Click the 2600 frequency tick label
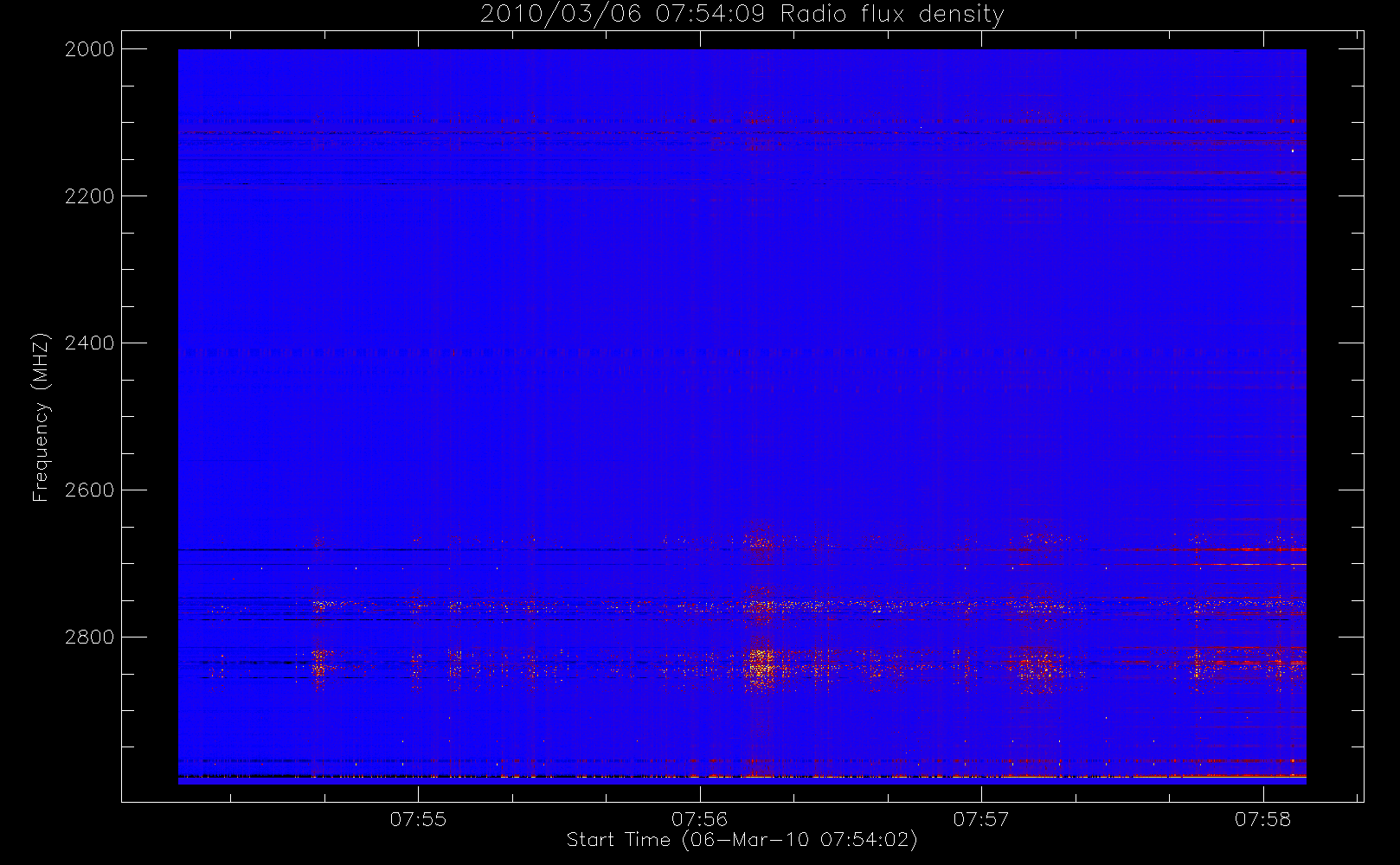 pyautogui.click(x=90, y=490)
